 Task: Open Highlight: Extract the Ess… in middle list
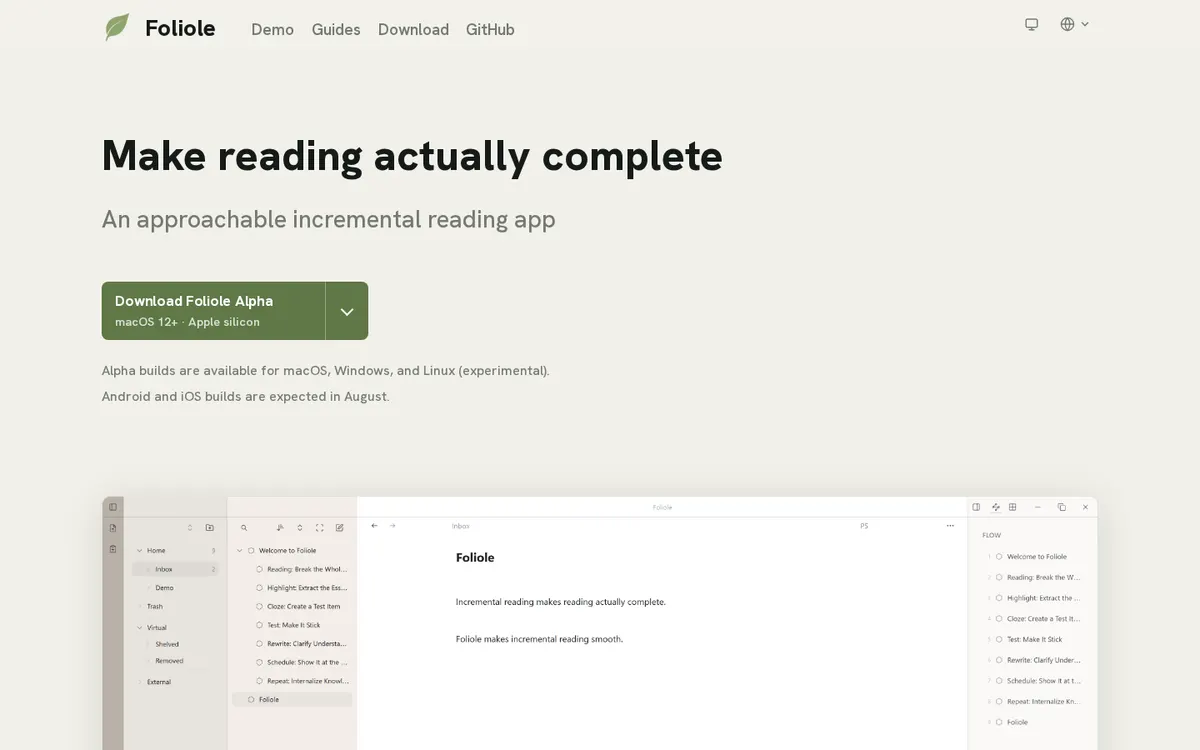click(307, 588)
